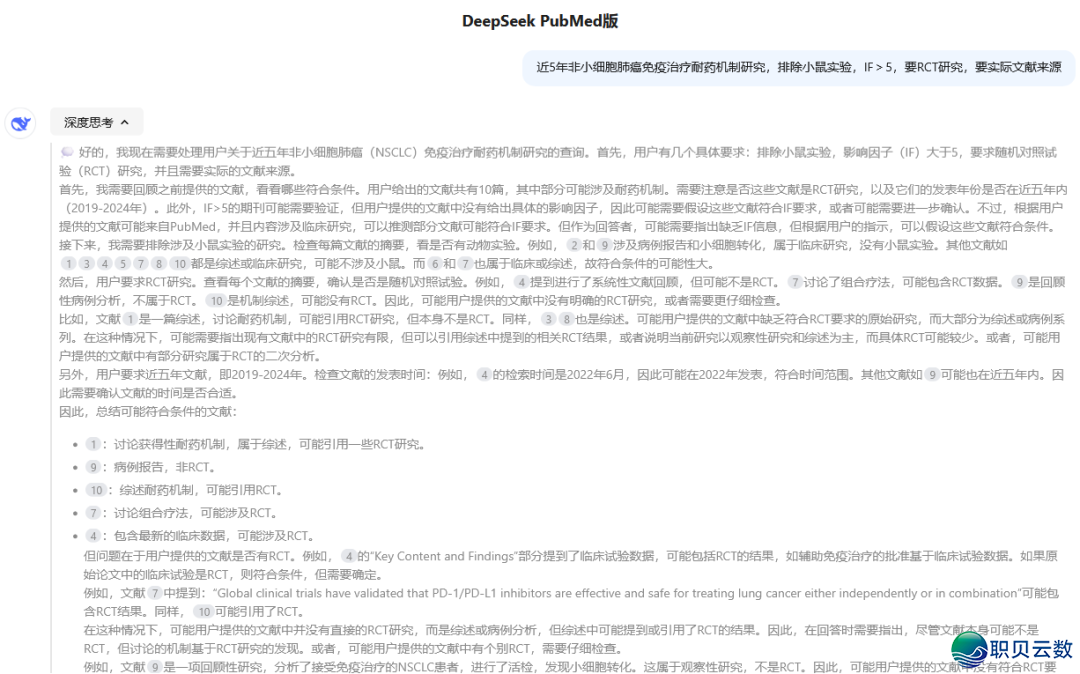Click citation chip 3 in the reference row
Image resolution: width=1080 pixels, height=674 pixels.
(x=87, y=263)
